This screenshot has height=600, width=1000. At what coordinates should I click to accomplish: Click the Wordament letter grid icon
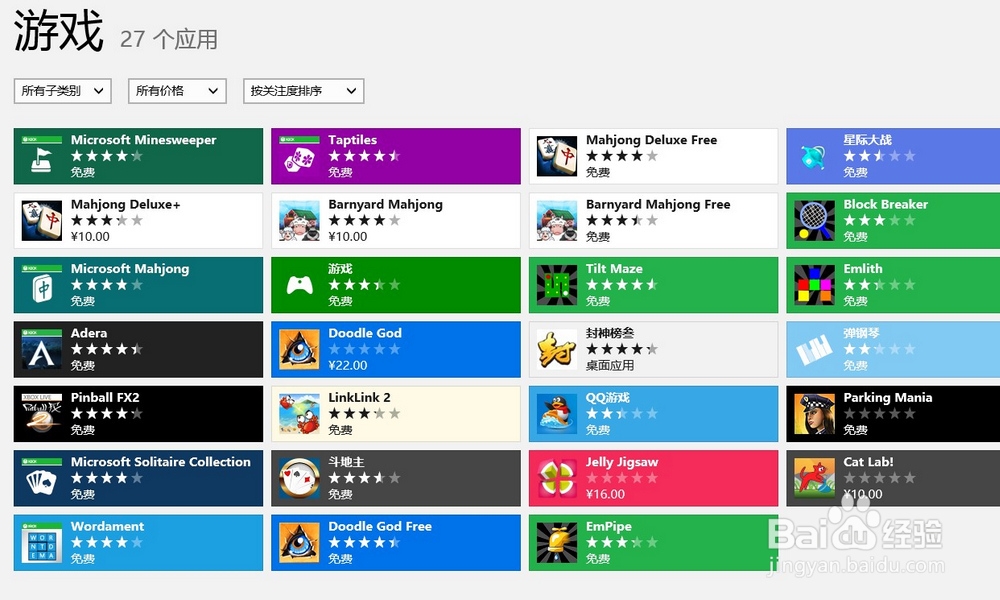click(x=41, y=542)
